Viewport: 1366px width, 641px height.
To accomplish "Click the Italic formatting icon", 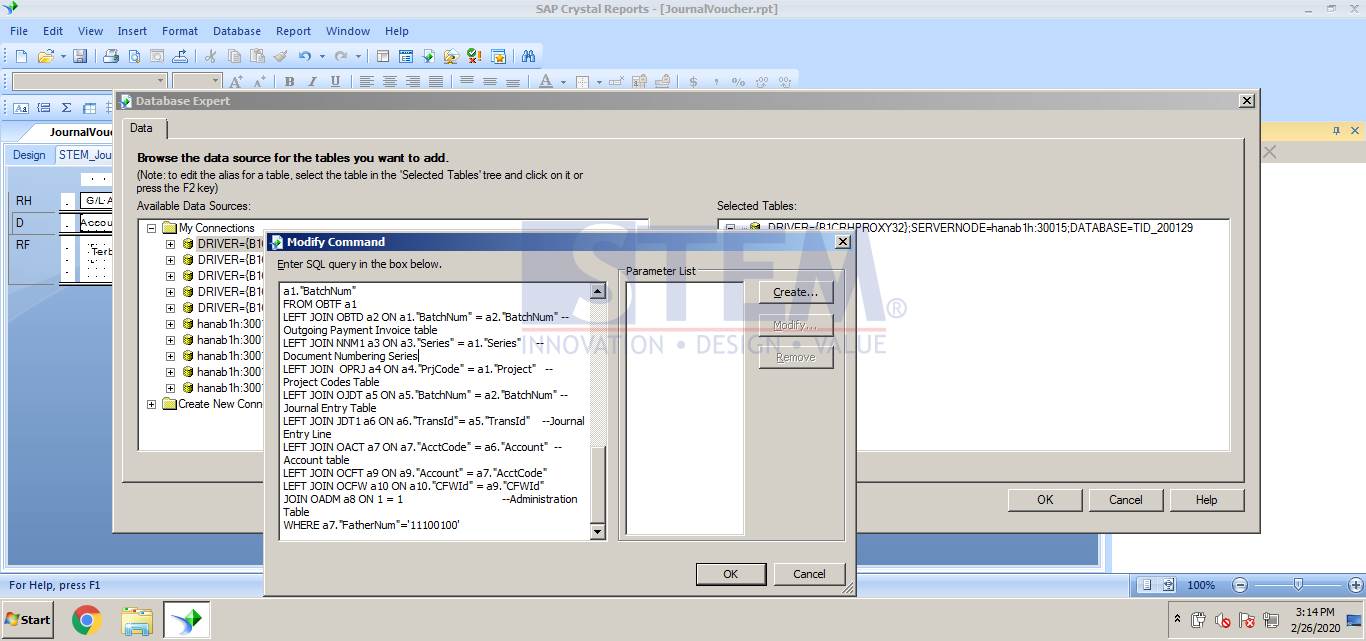I will coord(312,81).
